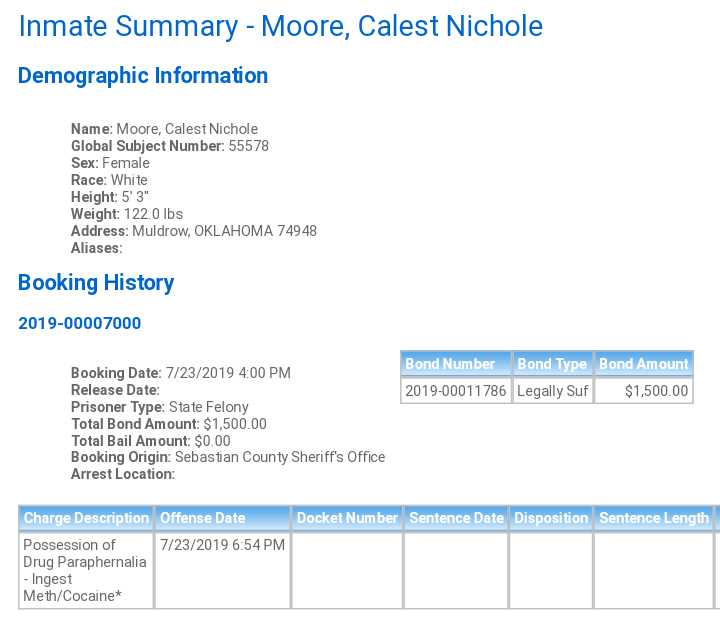
Task: Select the Demographic Information heading
Action: tap(143, 76)
